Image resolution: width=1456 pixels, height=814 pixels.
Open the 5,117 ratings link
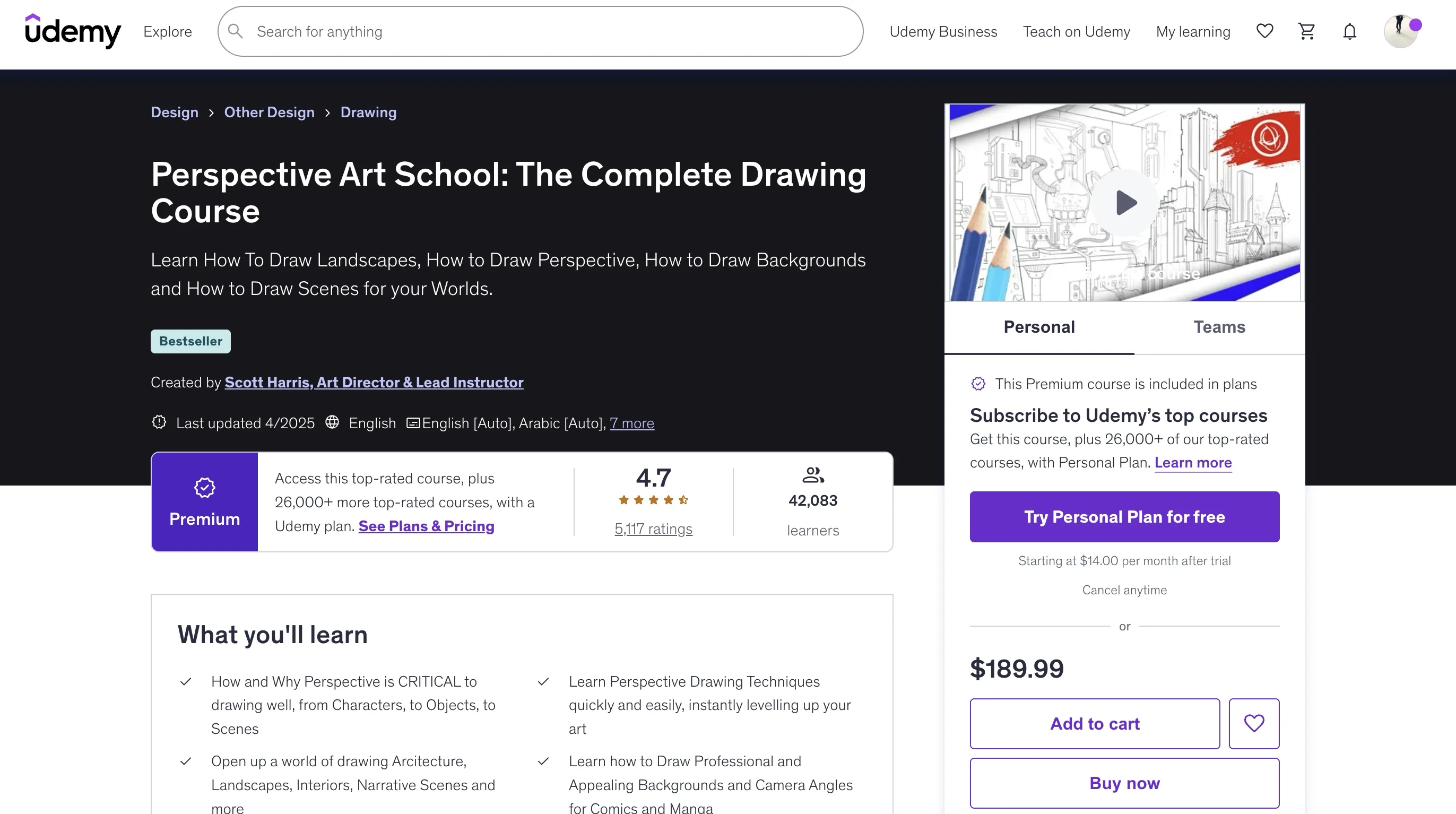(653, 529)
